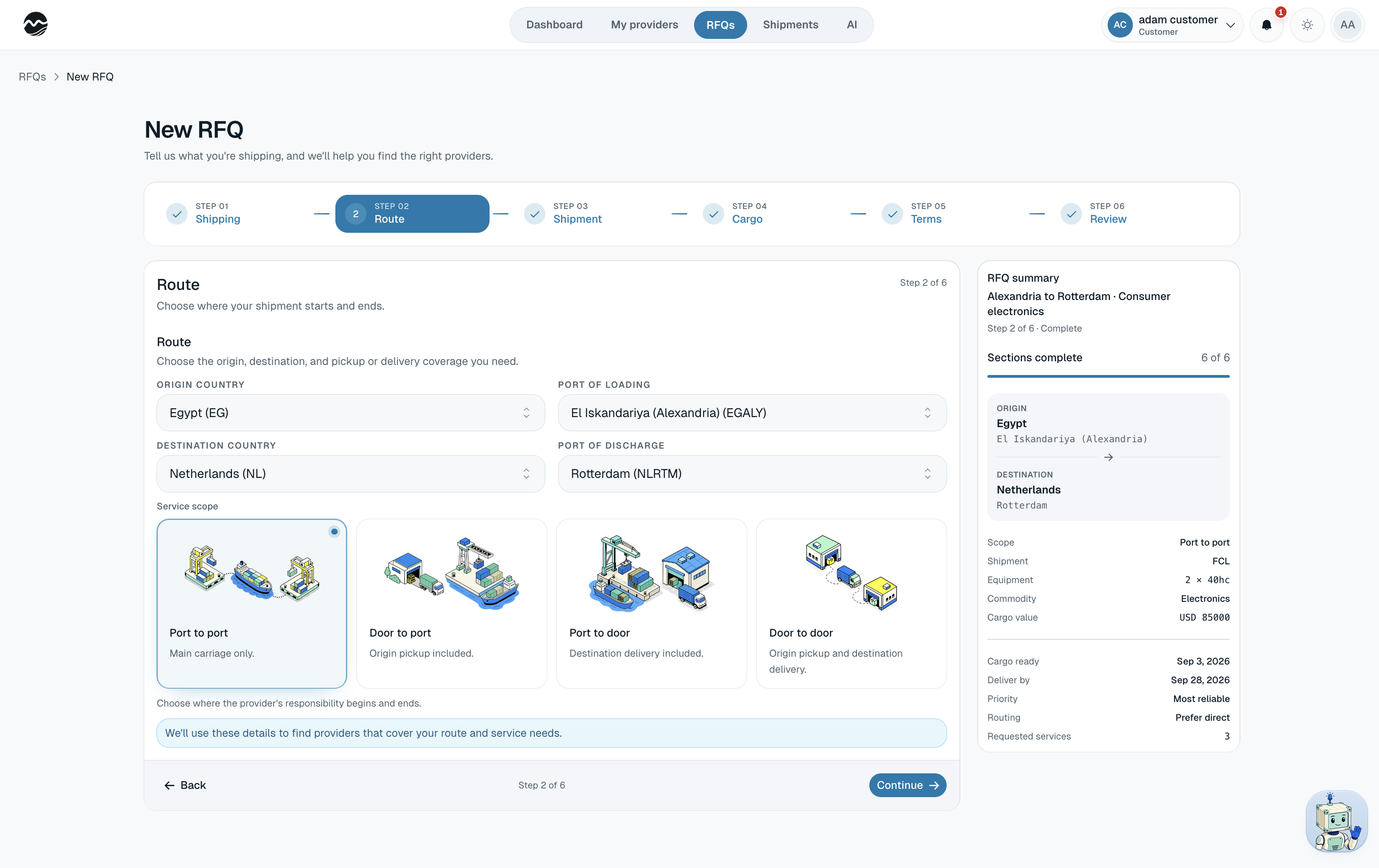Click the 'USD 85000' cargo value
The image size is (1379, 868).
click(x=1204, y=617)
